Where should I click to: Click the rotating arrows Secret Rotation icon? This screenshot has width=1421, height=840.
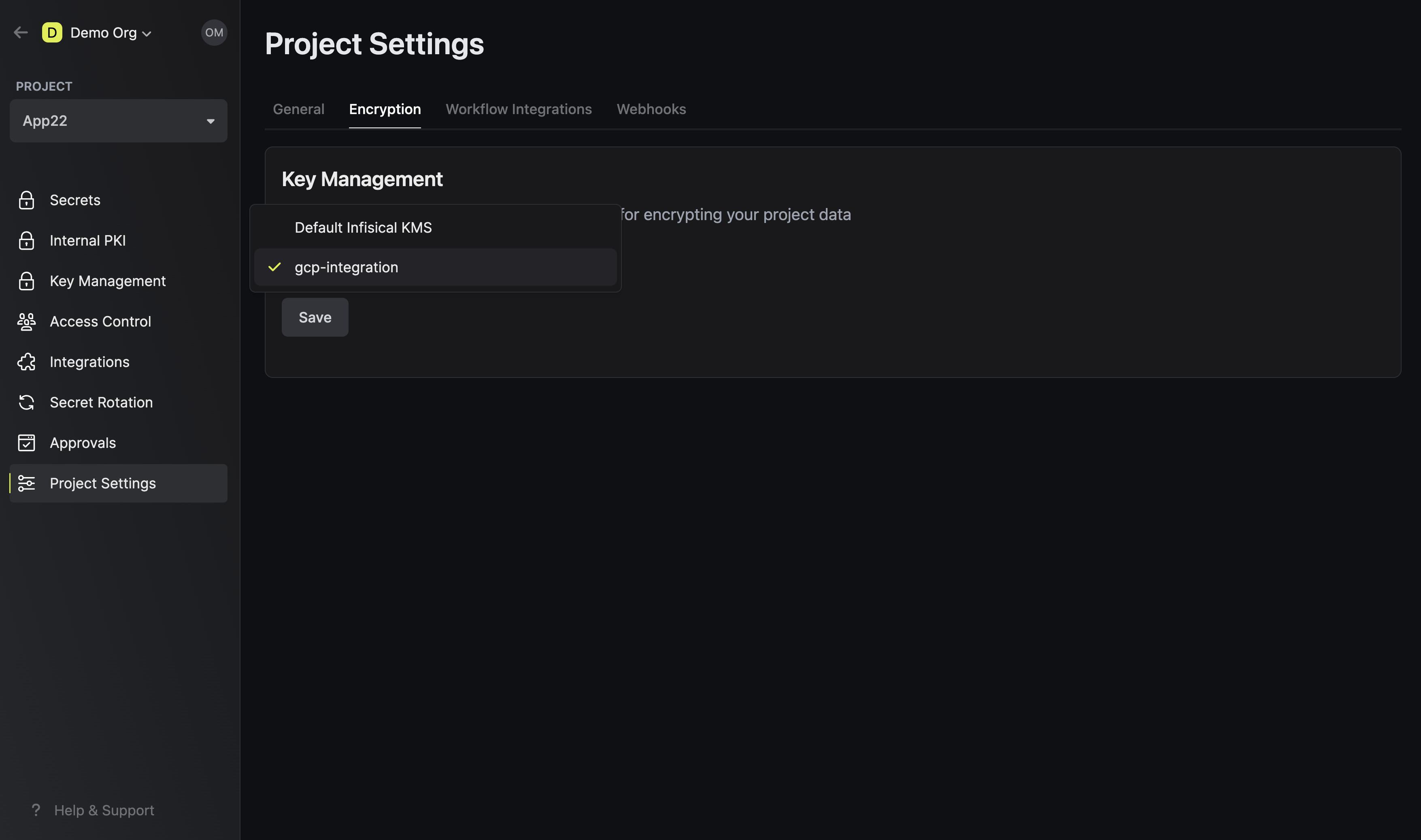(x=27, y=403)
